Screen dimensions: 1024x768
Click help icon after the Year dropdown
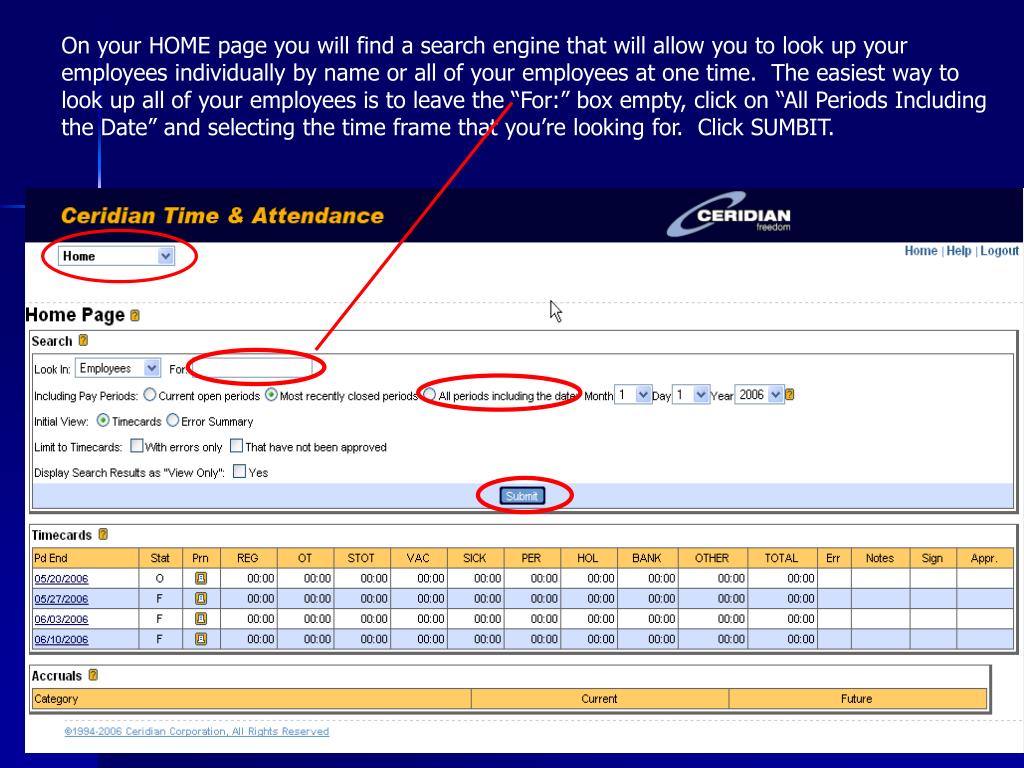coord(790,394)
